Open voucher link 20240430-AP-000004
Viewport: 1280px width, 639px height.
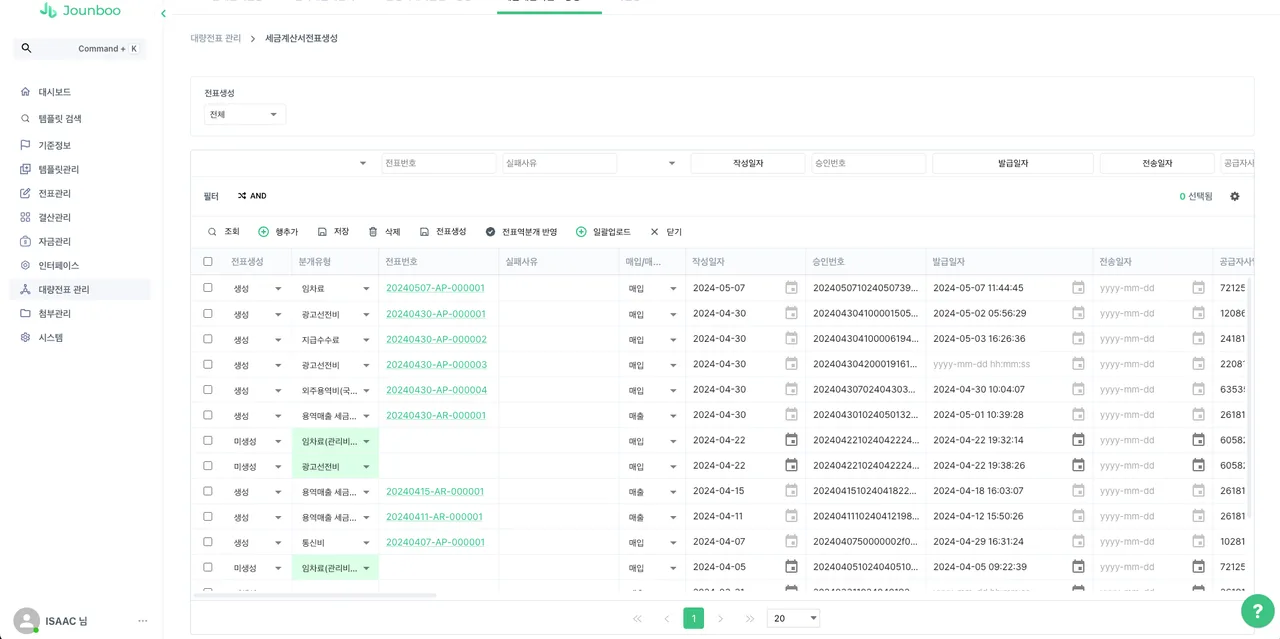(x=436, y=390)
